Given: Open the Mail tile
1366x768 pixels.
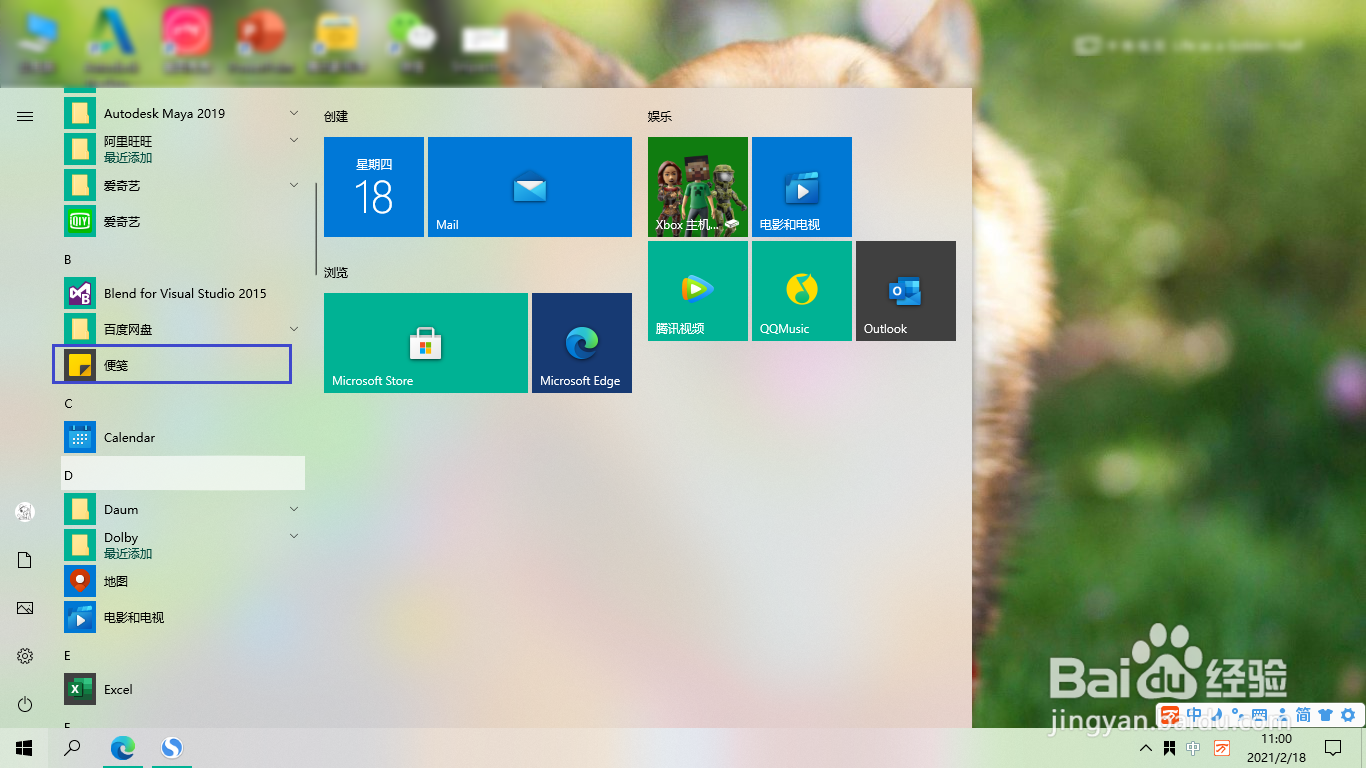Looking at the screenshot, I should (x=530, y=187).
